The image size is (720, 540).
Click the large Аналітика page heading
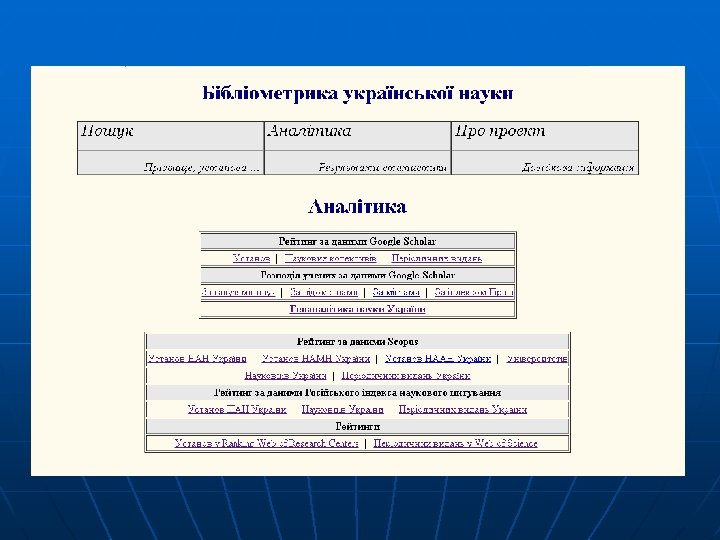coord(358,207)
